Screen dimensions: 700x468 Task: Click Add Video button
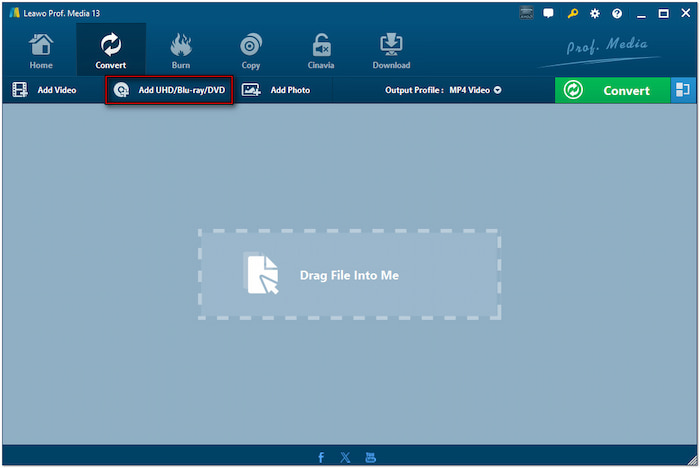[44, 90]
